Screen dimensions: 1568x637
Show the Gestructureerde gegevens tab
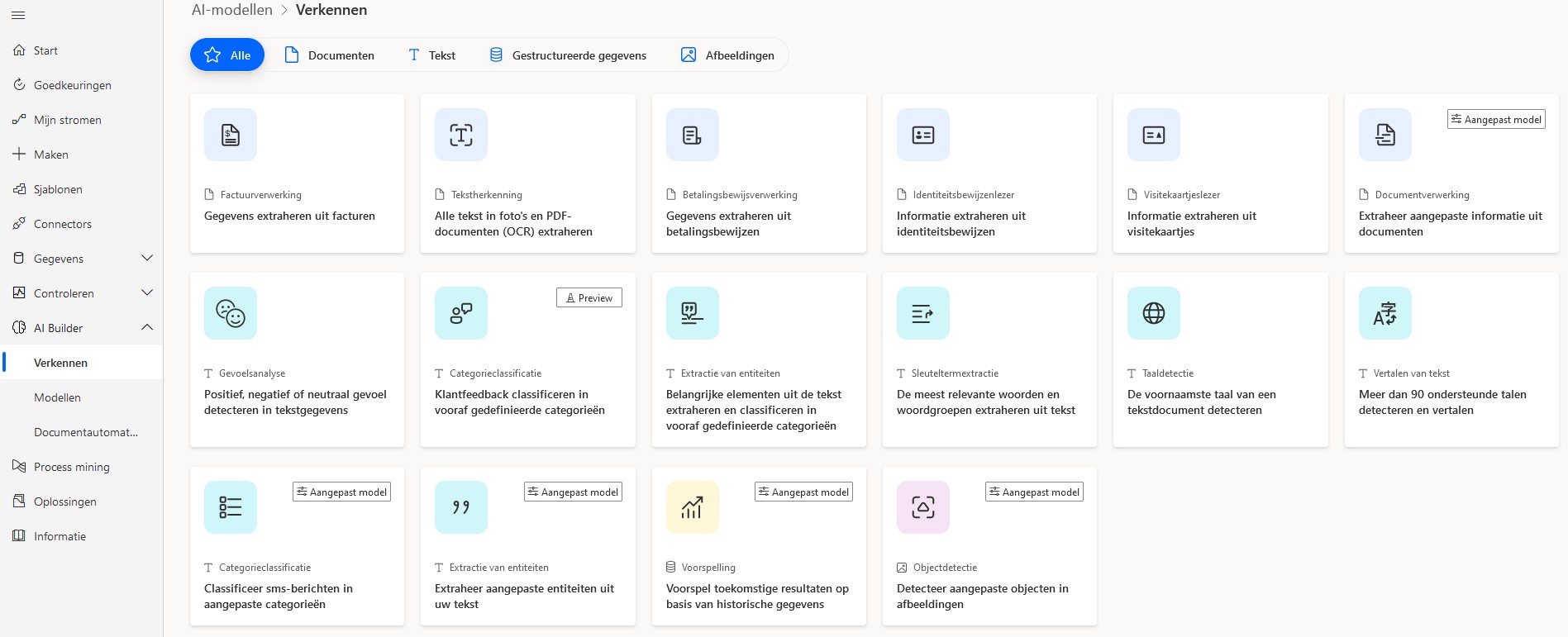pyautogui.click(x=568, y=55)
